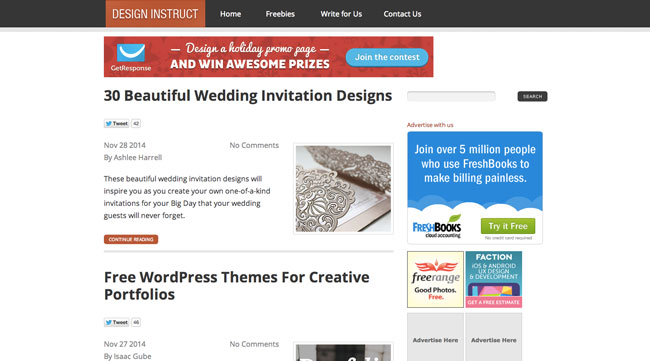The height and width of the screenshot is (361, 650).
Task: Tweet the WordPress themes article
Action: coord(116,322)
